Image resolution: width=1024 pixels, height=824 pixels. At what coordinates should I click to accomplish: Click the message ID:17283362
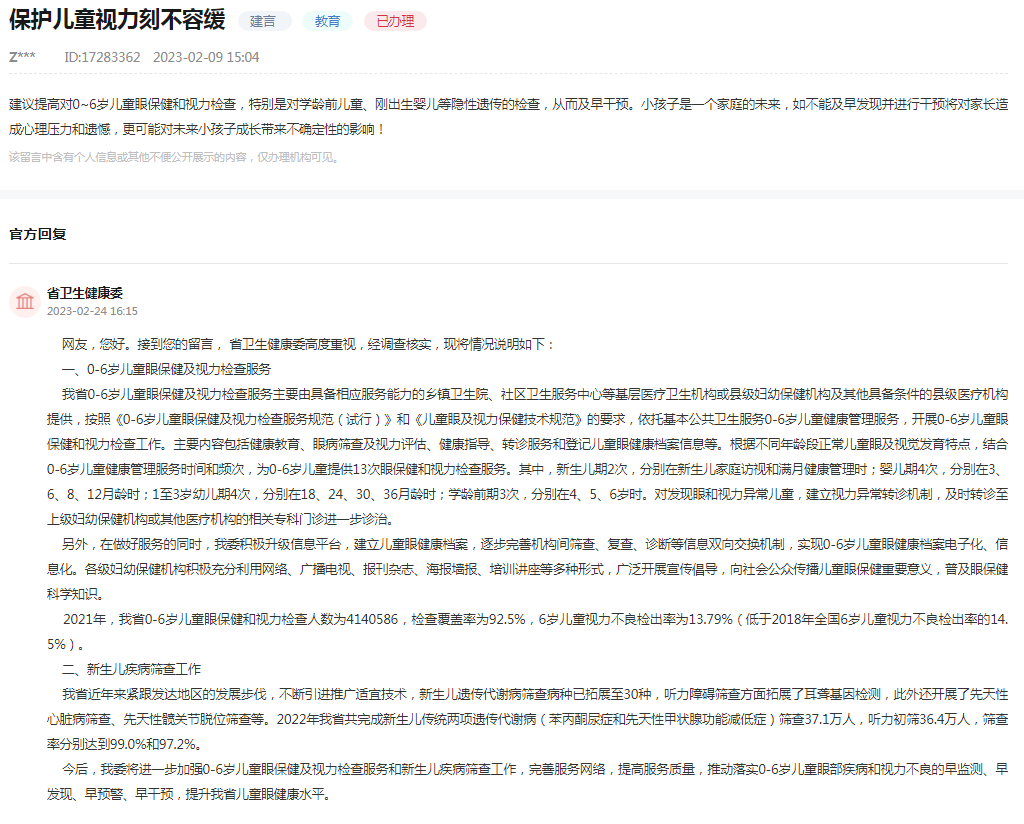(x=102, y=57)
